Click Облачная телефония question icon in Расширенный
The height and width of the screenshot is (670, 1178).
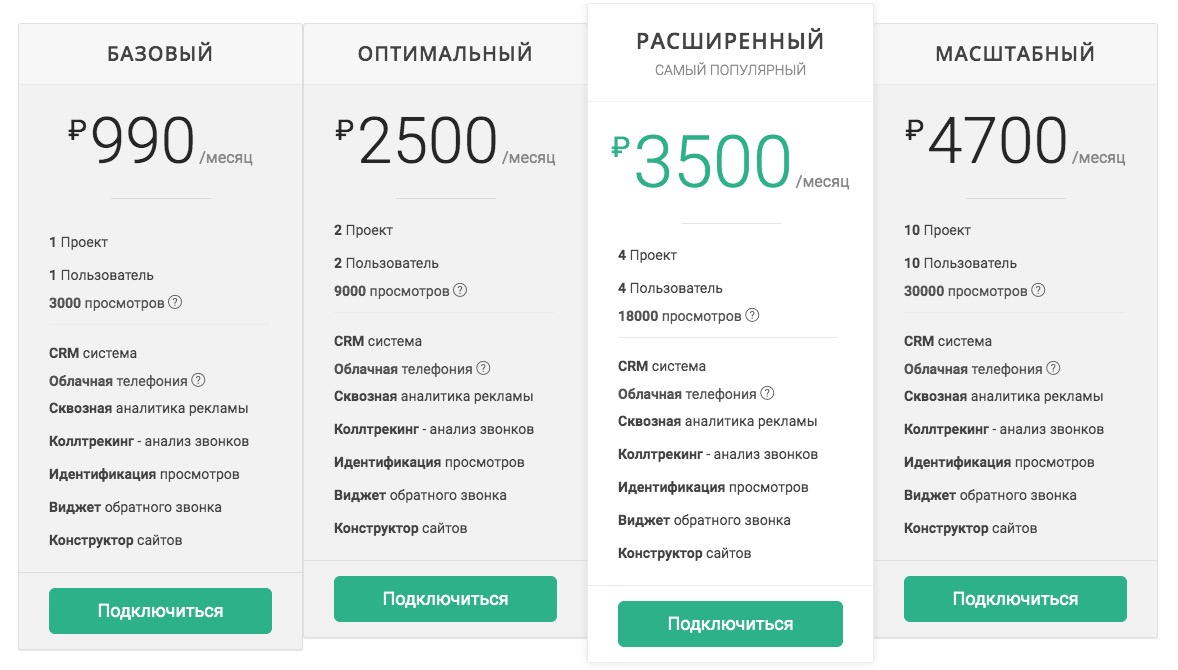[767, 393]
